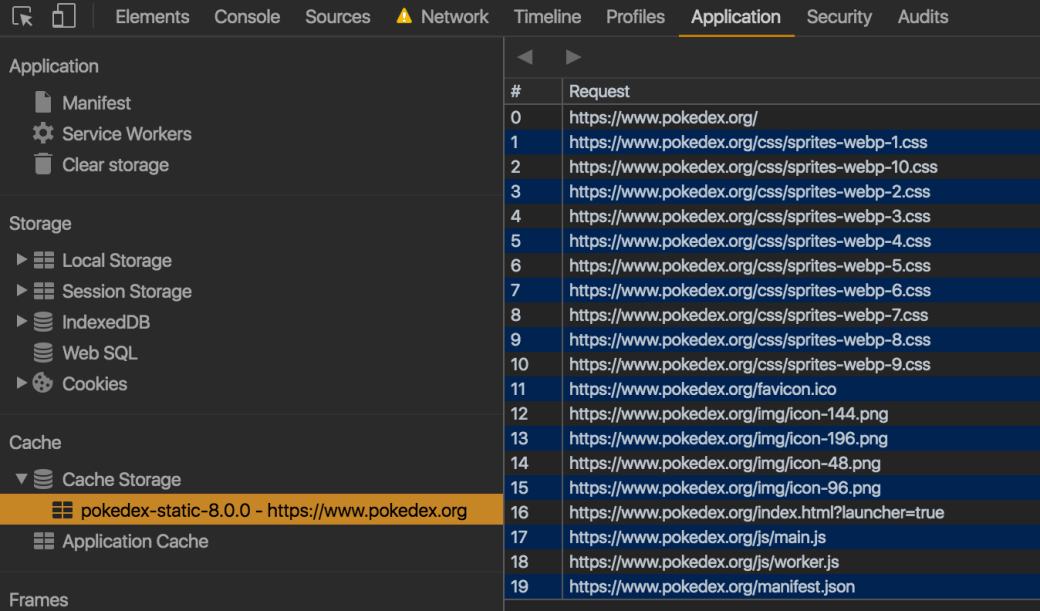This screenshot has height=611, width=1040.
Task: Select the sprites-webp-9.css request row
Action: pos(772,364)
